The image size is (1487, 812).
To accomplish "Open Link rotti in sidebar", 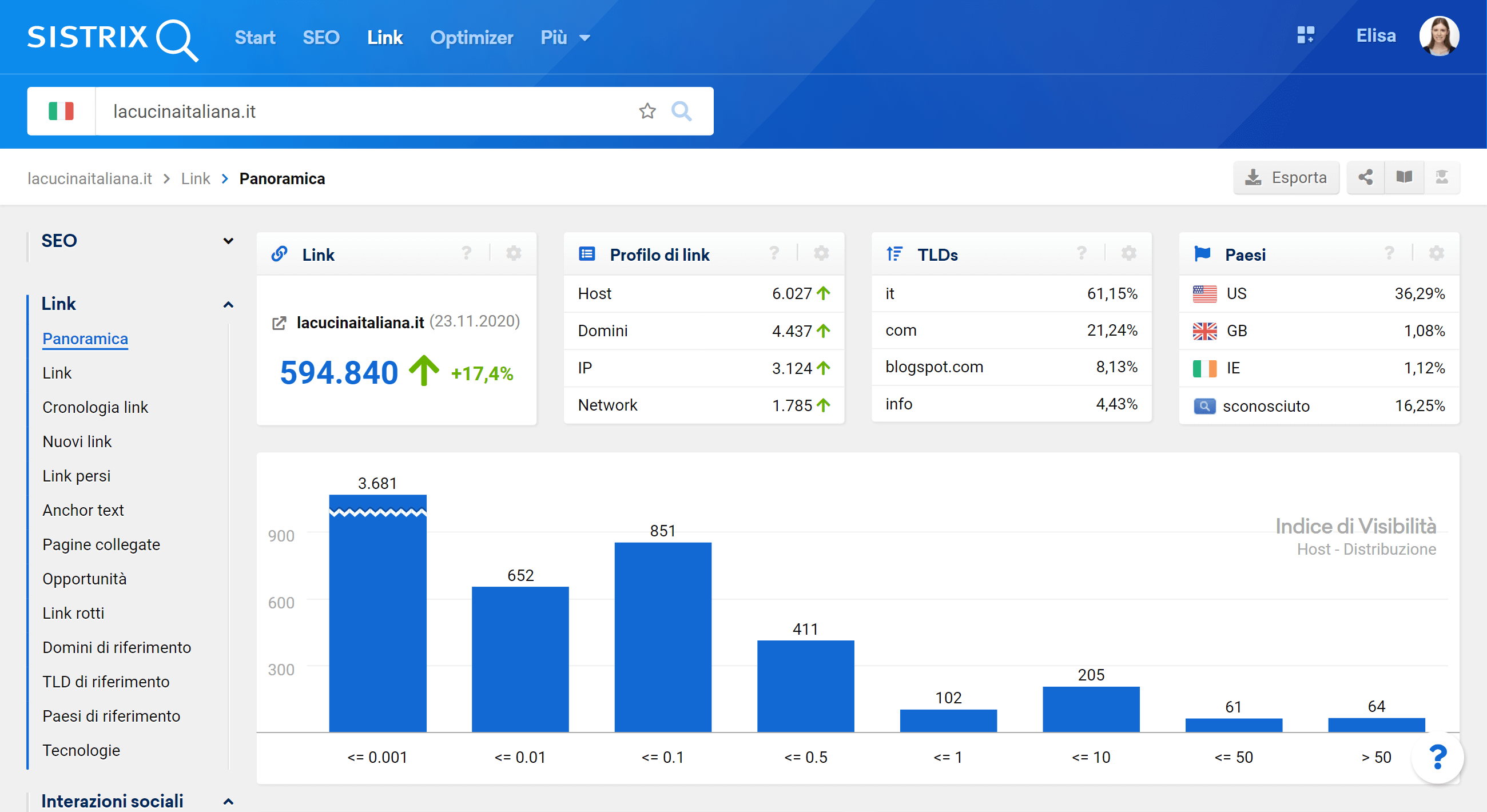I will 73,613.
